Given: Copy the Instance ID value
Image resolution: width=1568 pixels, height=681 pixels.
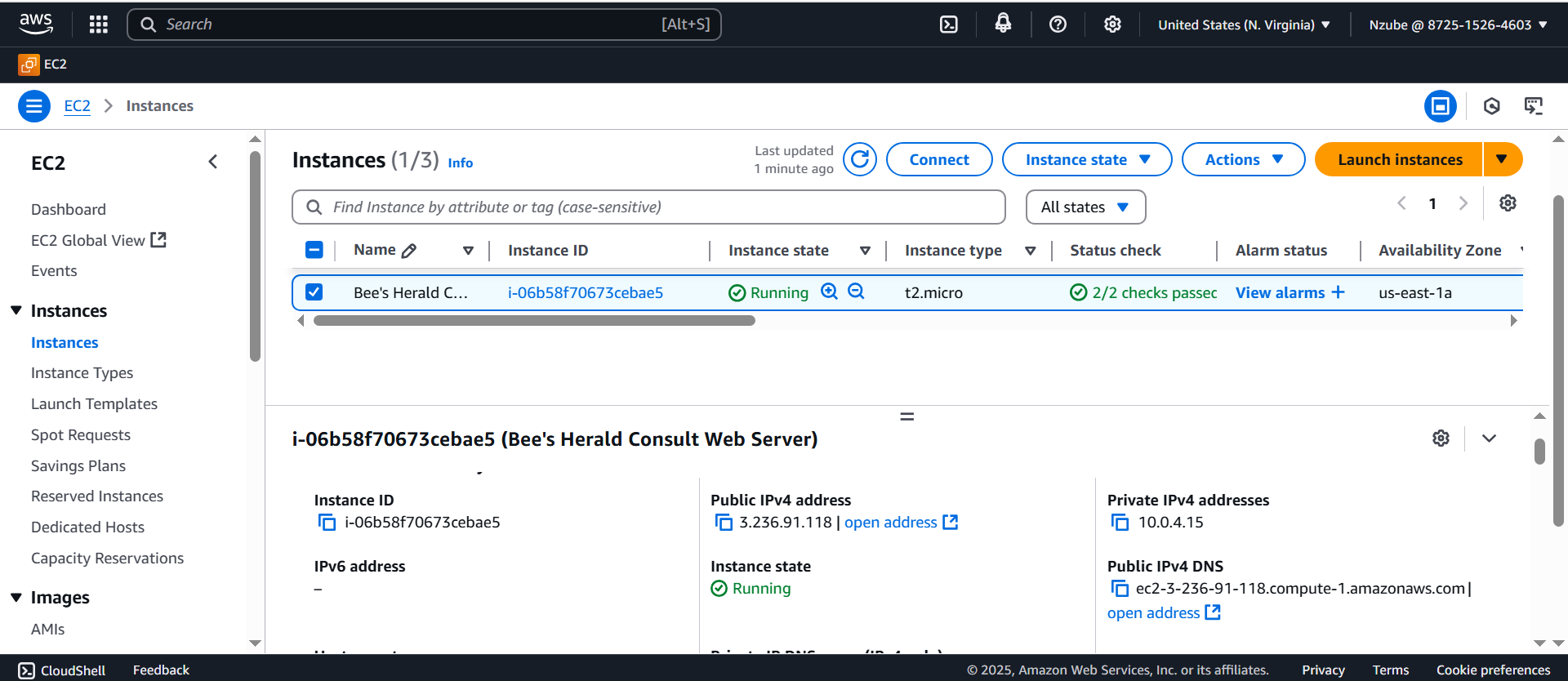Looking at the screenshot, I should tap(327, 523).
